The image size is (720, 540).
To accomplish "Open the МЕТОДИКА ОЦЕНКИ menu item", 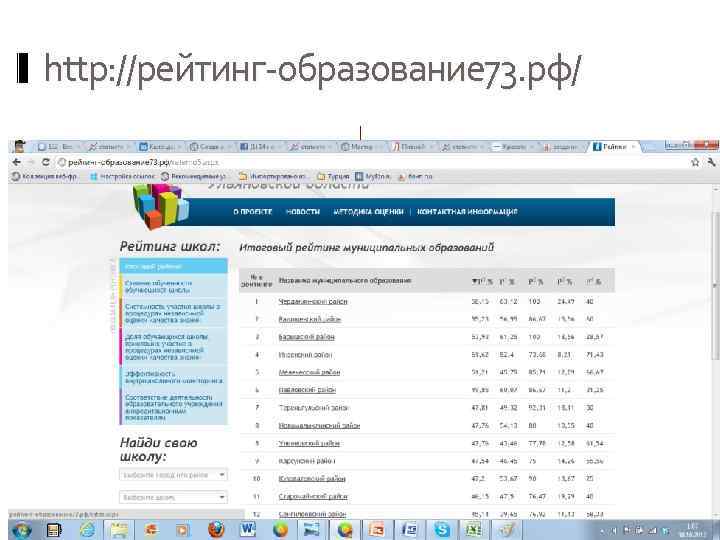I will click(x=368, y=212).
